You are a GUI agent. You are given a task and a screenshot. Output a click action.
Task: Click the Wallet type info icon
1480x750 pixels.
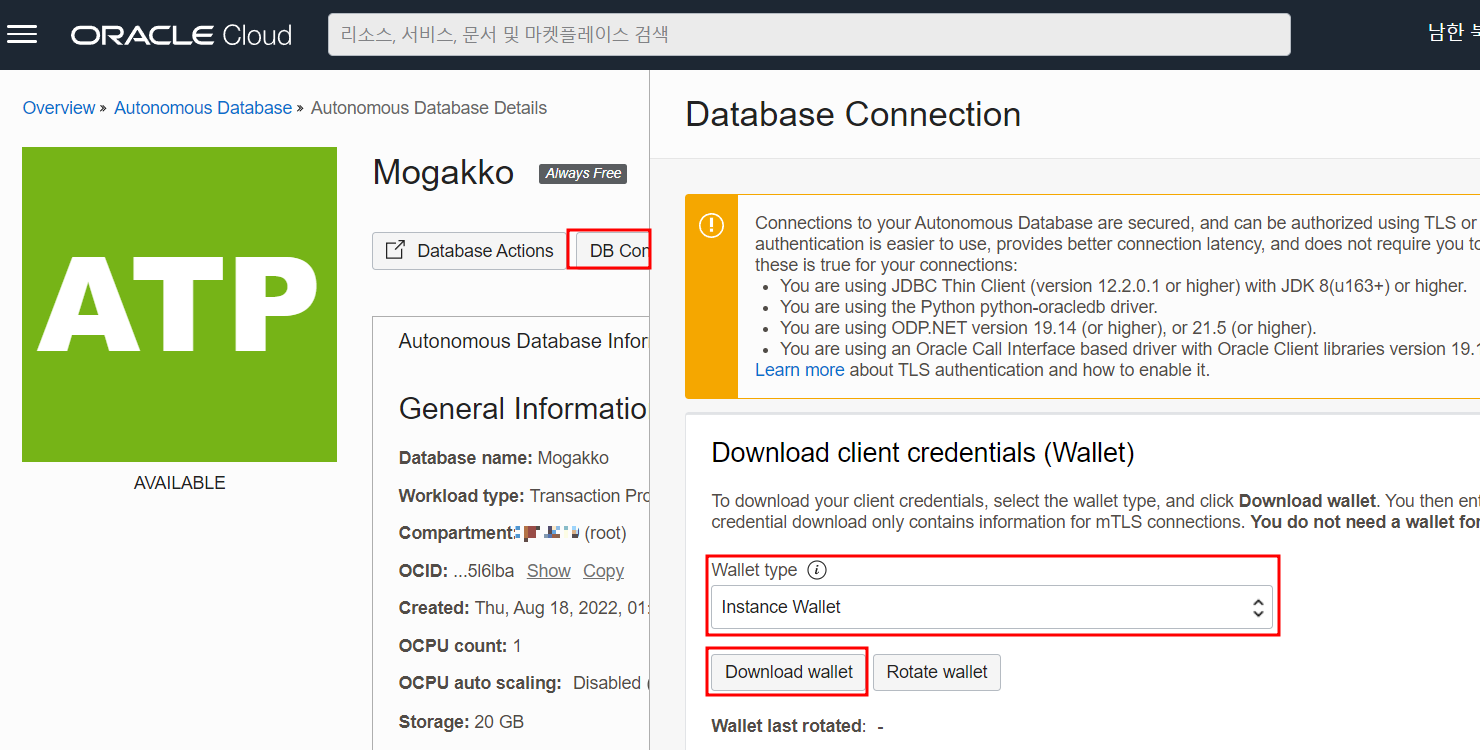(817, 570)
